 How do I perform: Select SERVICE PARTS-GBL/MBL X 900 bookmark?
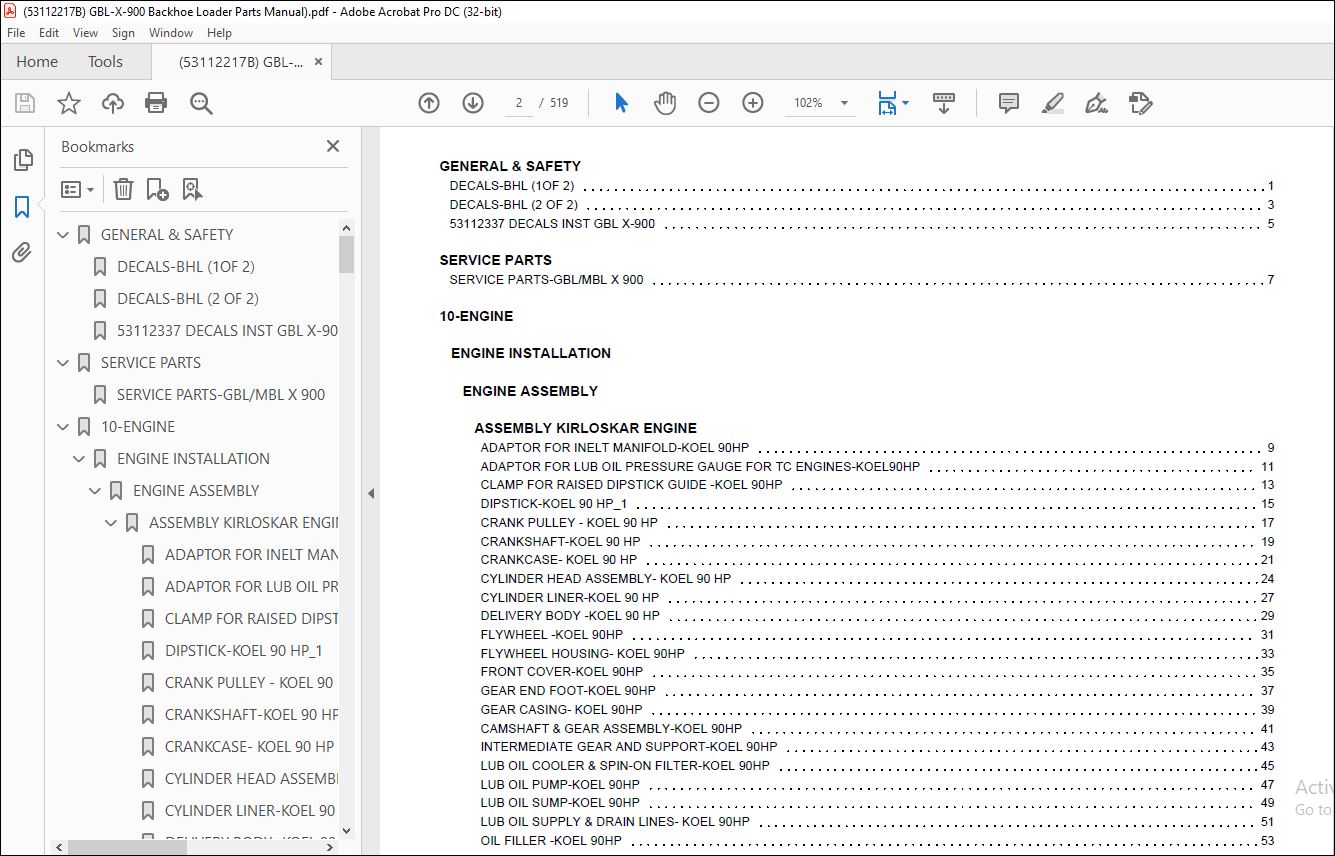tap(221, 395)
